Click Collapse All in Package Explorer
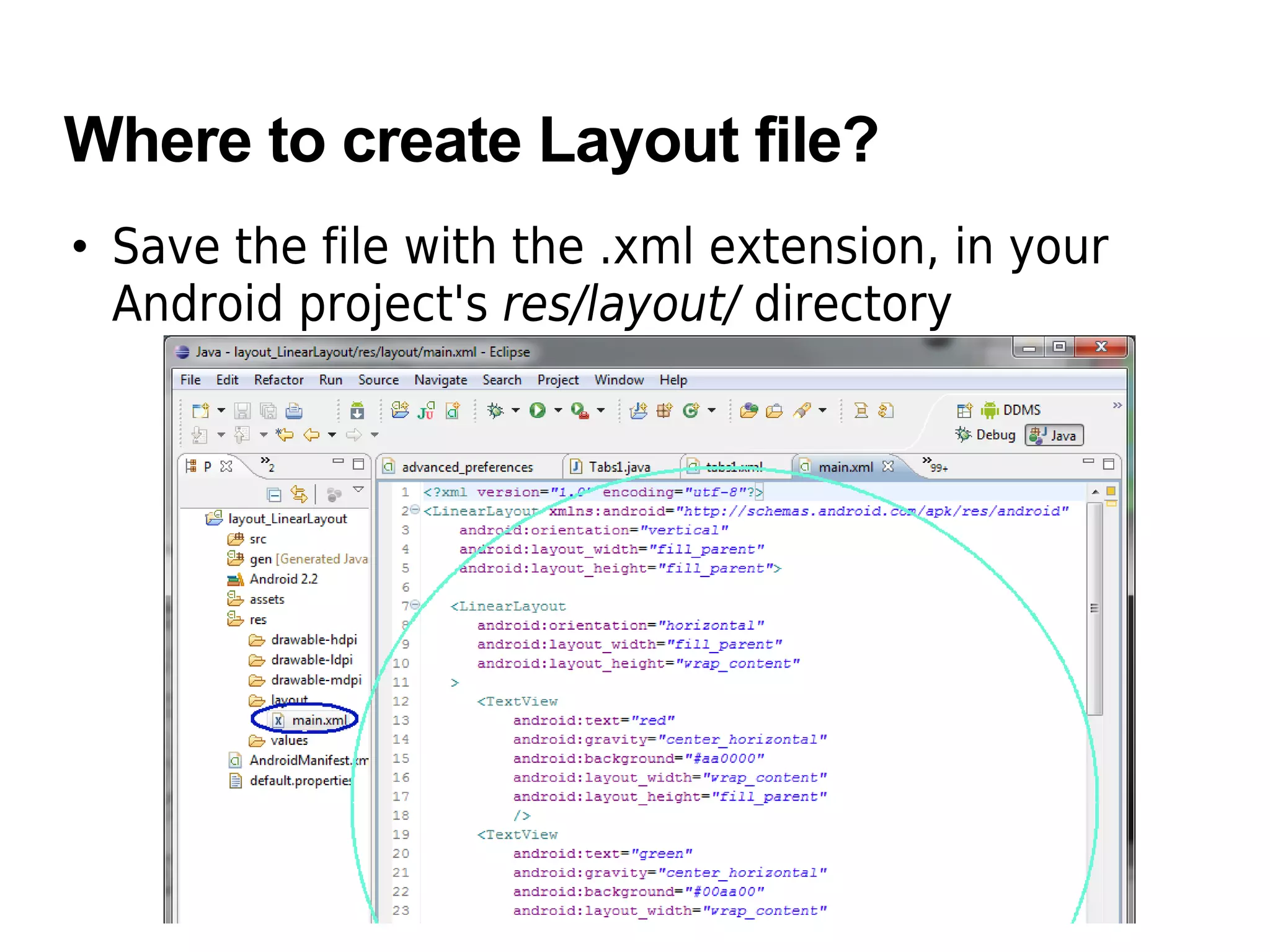The image size is (1270, 952). pyautogui.click(x=274, y=494)
